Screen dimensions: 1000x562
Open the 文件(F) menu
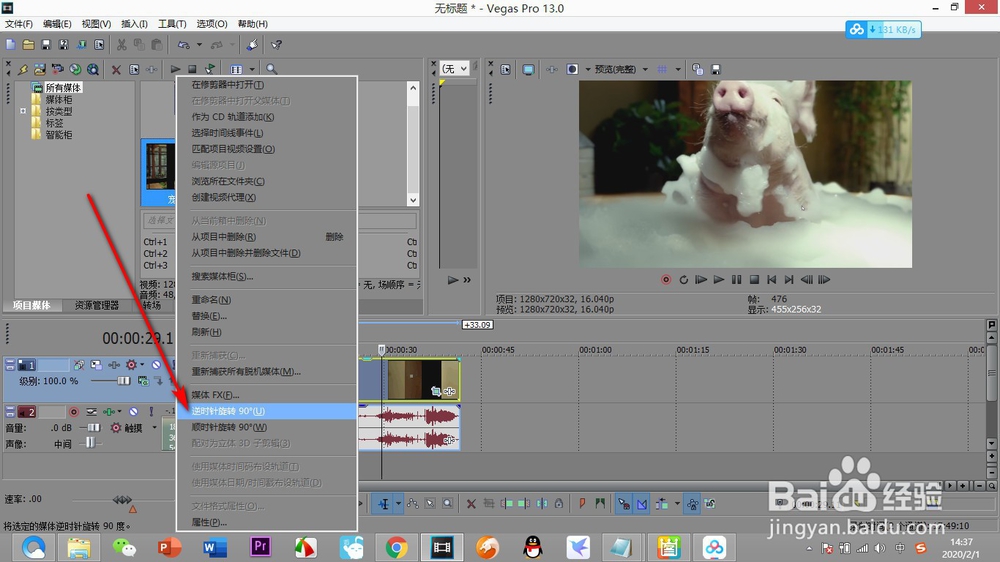click(18, 24)
